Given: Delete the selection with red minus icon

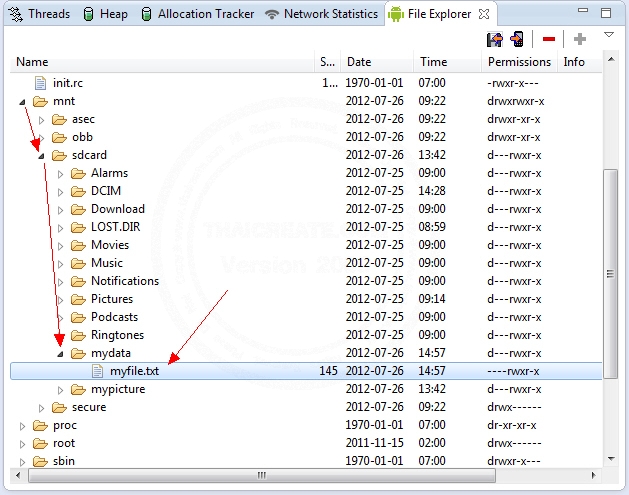Looking at the screenshot, I should click(x=548, y=39).
